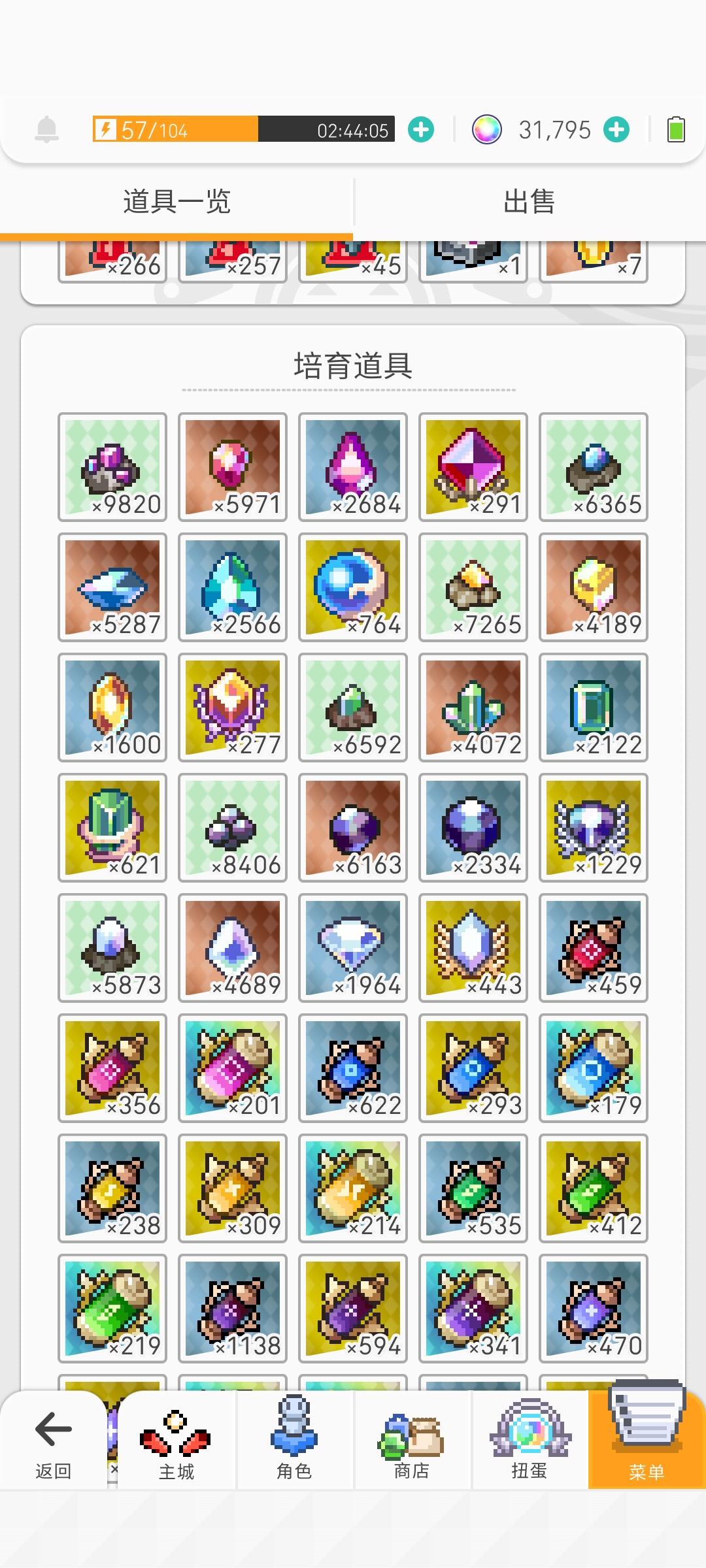Add rainbow gems with plus button
Image resolution: width=706 pixels, height=1568 pixels.
pyautogui.click(x=616, y=129)
